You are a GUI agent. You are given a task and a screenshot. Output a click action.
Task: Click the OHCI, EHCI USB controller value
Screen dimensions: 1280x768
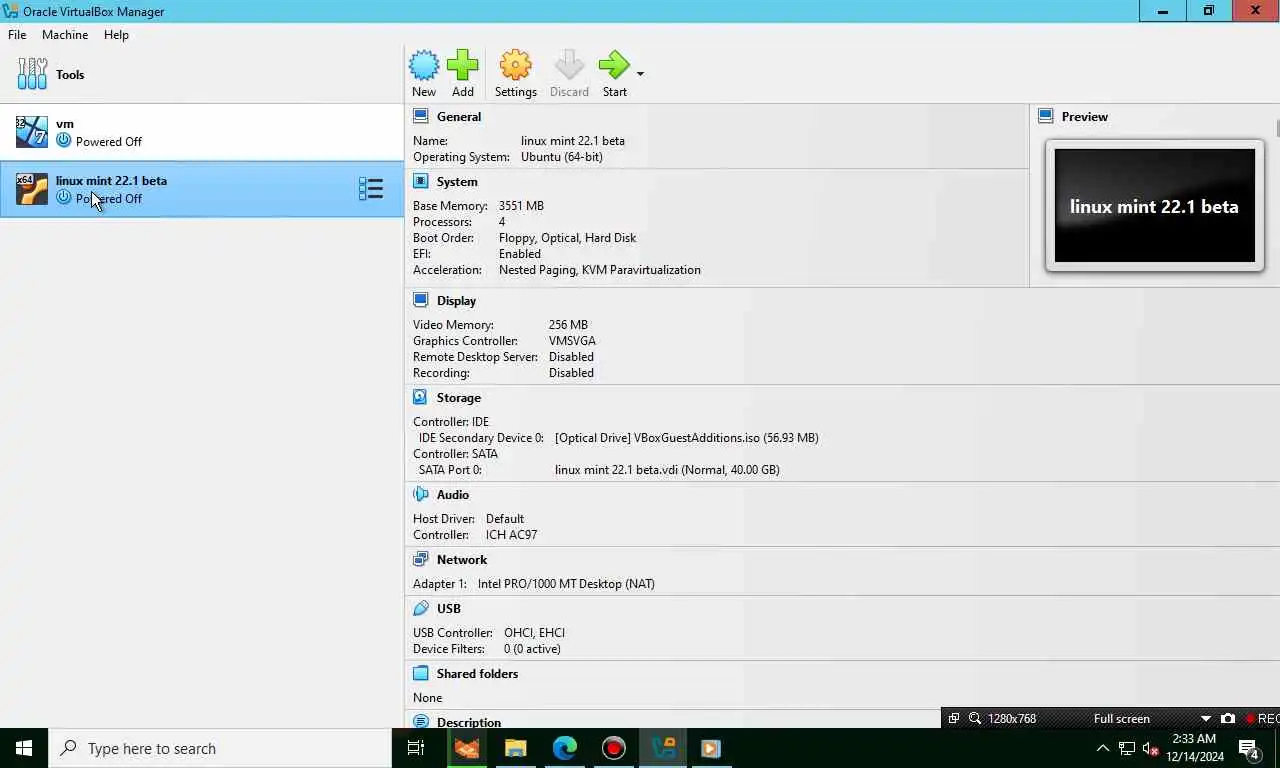pyautogui.click(x=534, y=633)
